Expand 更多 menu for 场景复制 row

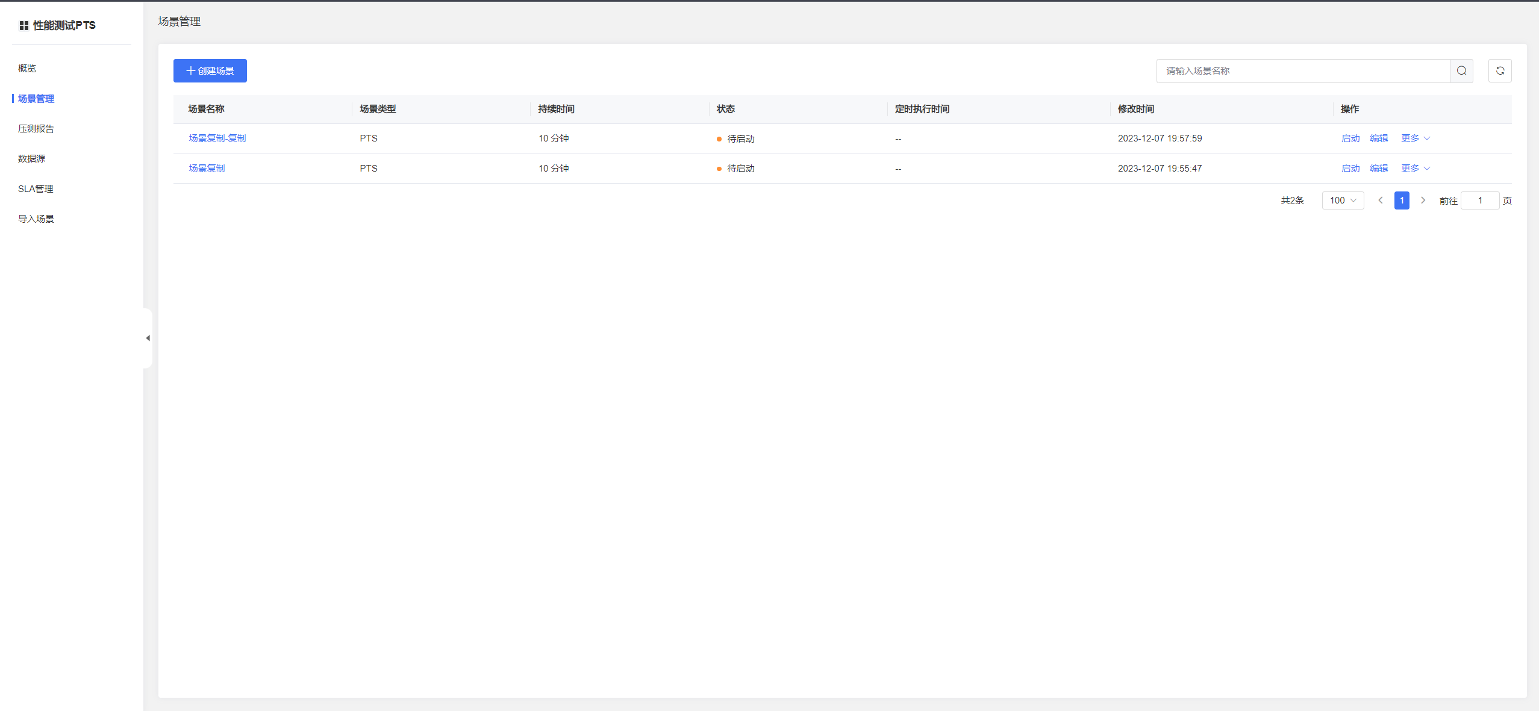coord(1415,168)
